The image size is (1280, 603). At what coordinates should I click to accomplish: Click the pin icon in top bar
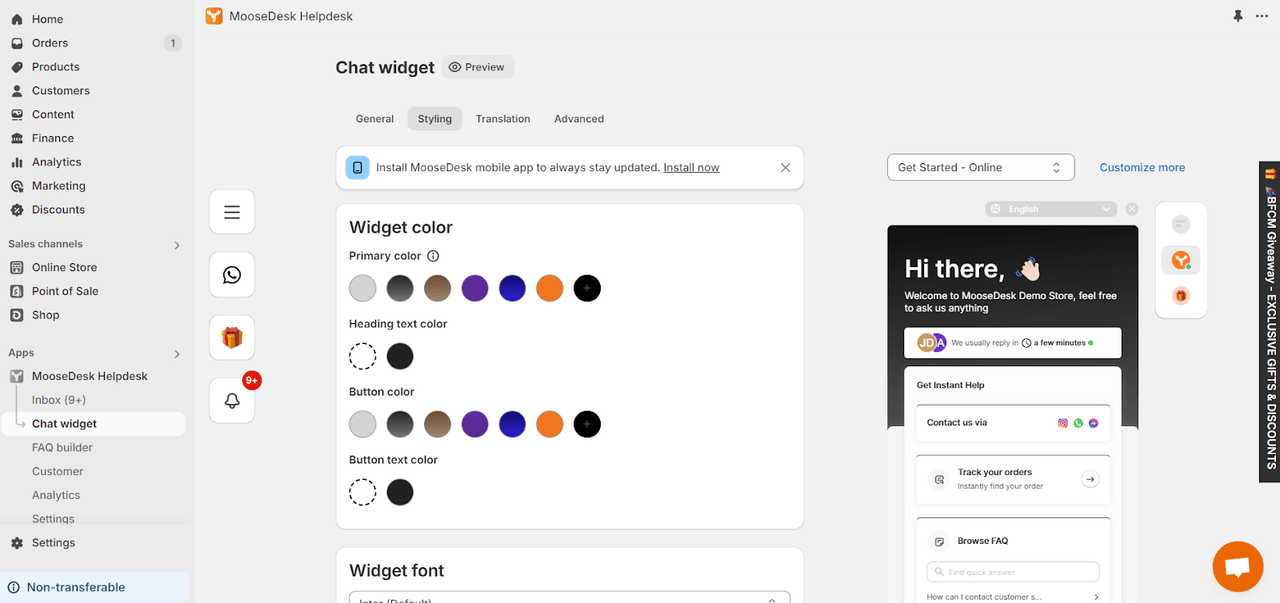(1238, 16)
